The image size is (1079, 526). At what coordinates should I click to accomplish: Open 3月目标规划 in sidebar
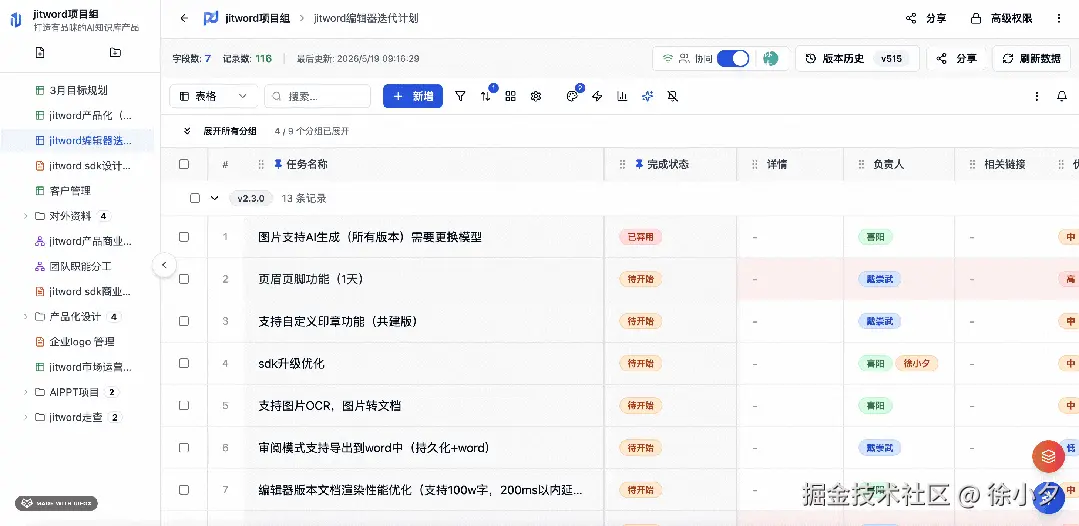[78, 90]
